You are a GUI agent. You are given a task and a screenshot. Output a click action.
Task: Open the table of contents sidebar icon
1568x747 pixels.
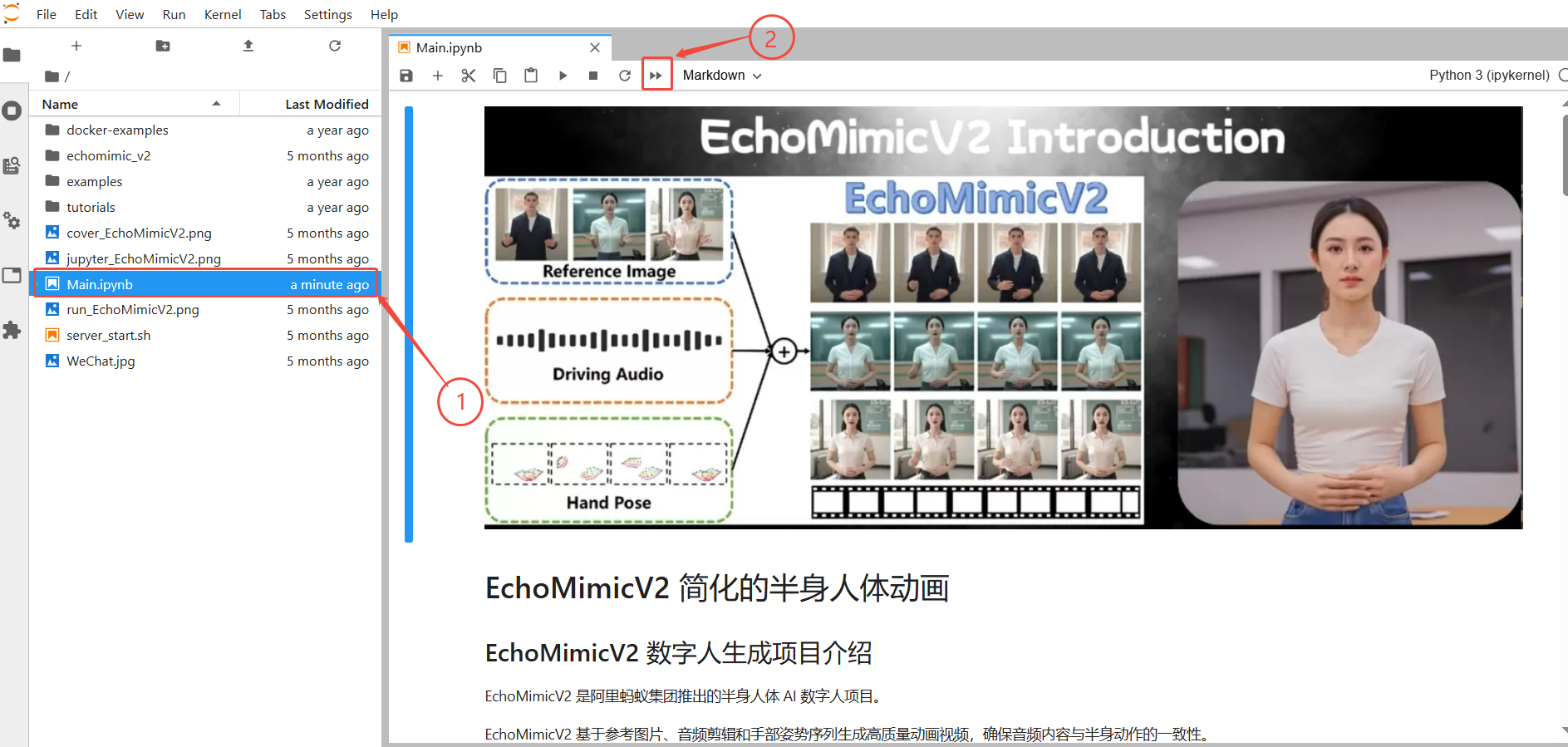point(12,165)
